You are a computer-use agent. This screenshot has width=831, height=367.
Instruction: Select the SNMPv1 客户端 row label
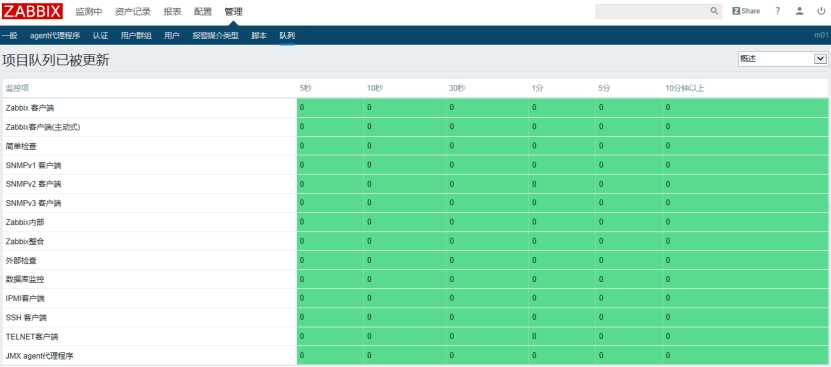point(33,165)
